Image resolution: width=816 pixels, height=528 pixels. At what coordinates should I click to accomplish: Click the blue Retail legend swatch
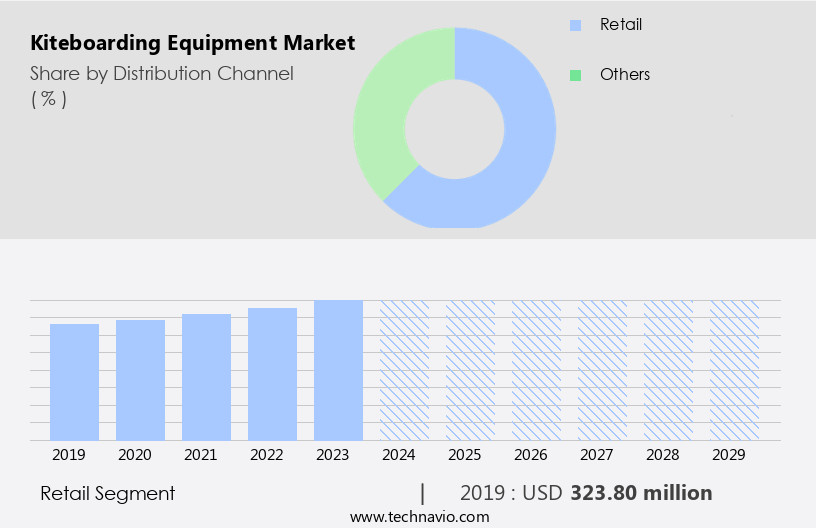pyautogui.click(x=575, y=25)
